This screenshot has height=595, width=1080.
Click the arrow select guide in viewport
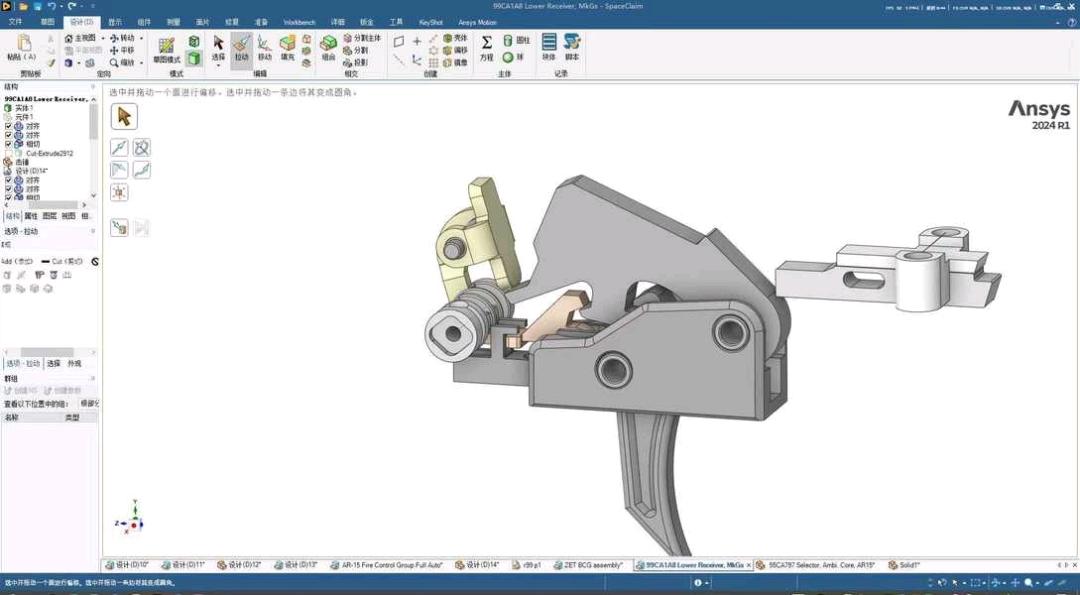[x=124, y=117]
